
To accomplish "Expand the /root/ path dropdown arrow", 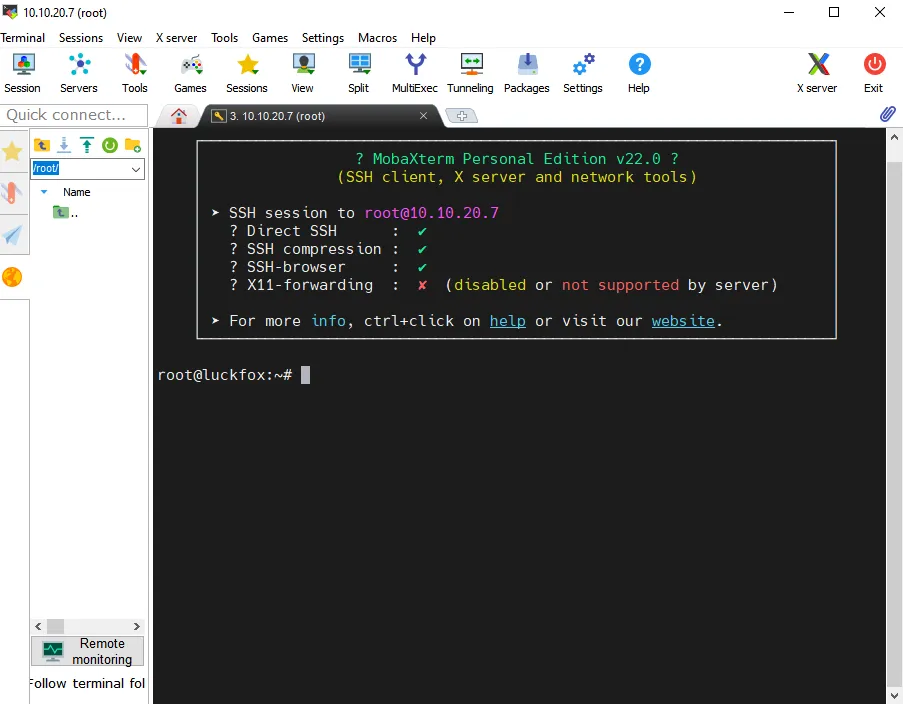I will 136,169.
